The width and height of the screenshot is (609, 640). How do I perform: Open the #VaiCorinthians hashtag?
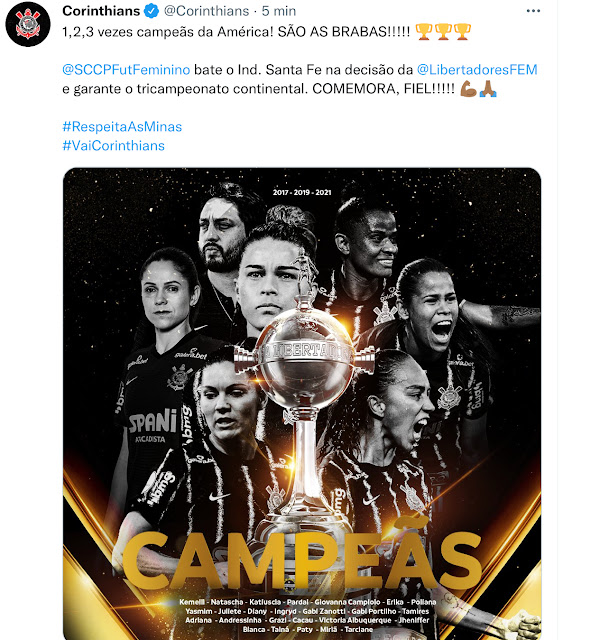coord(113,146)
